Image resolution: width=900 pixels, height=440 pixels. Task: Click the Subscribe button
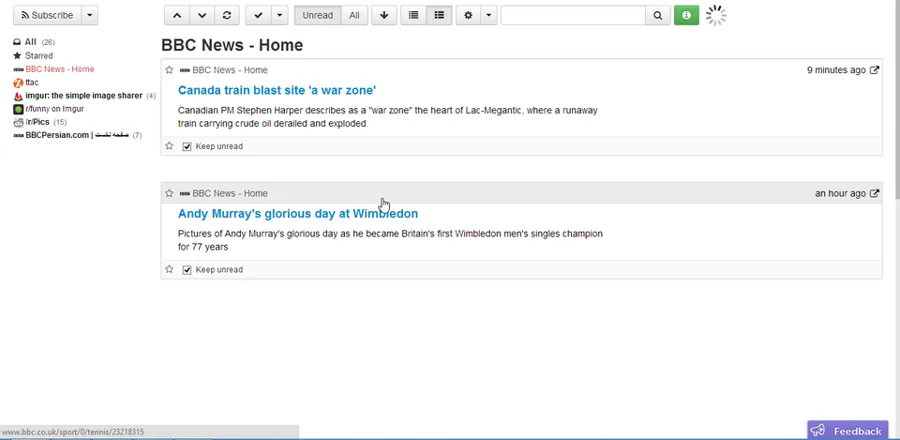pyautogui.click(x=47, y=15)
